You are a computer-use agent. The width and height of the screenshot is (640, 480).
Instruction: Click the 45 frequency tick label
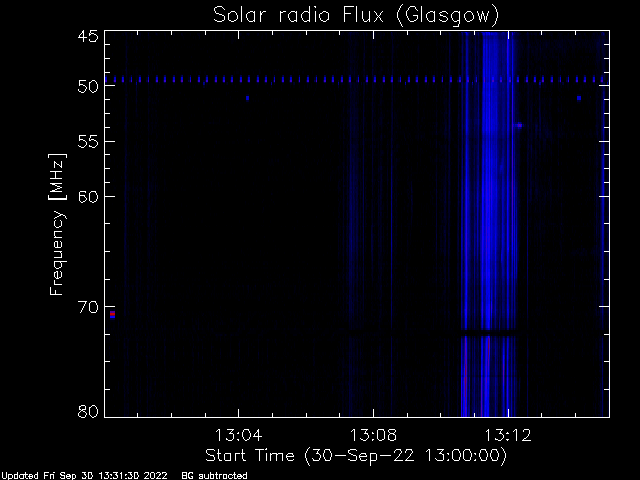[x=88, y=36]
